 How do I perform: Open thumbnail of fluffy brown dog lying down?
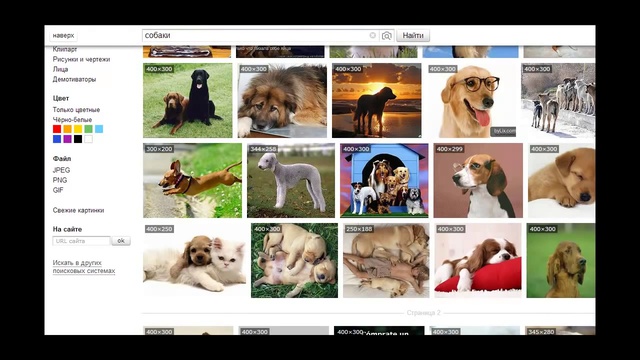click(x=282, y=100)
